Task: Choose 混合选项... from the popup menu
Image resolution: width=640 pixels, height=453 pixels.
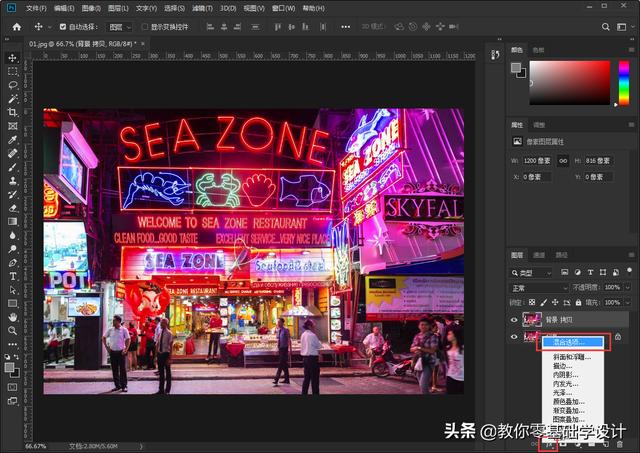Action: (x=573, y=342)
